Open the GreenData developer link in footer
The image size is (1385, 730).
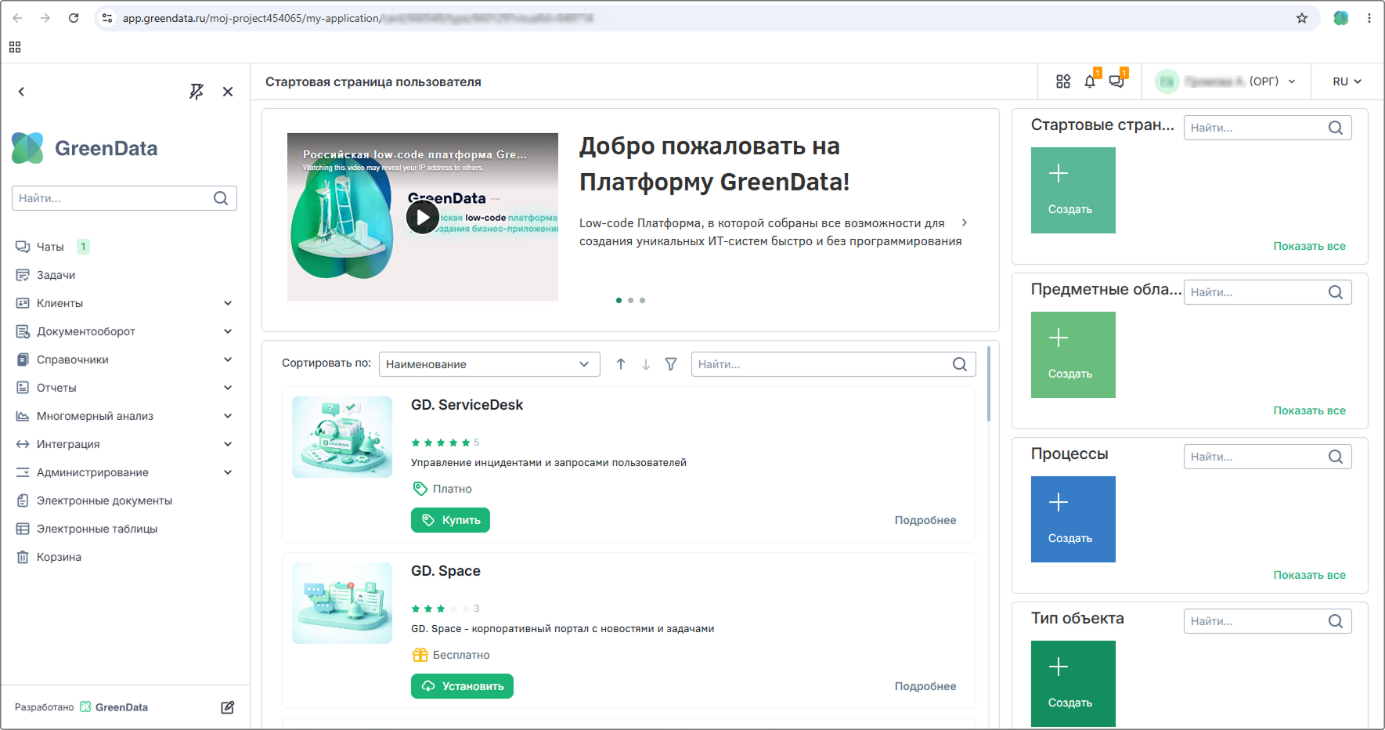(114, 707)
